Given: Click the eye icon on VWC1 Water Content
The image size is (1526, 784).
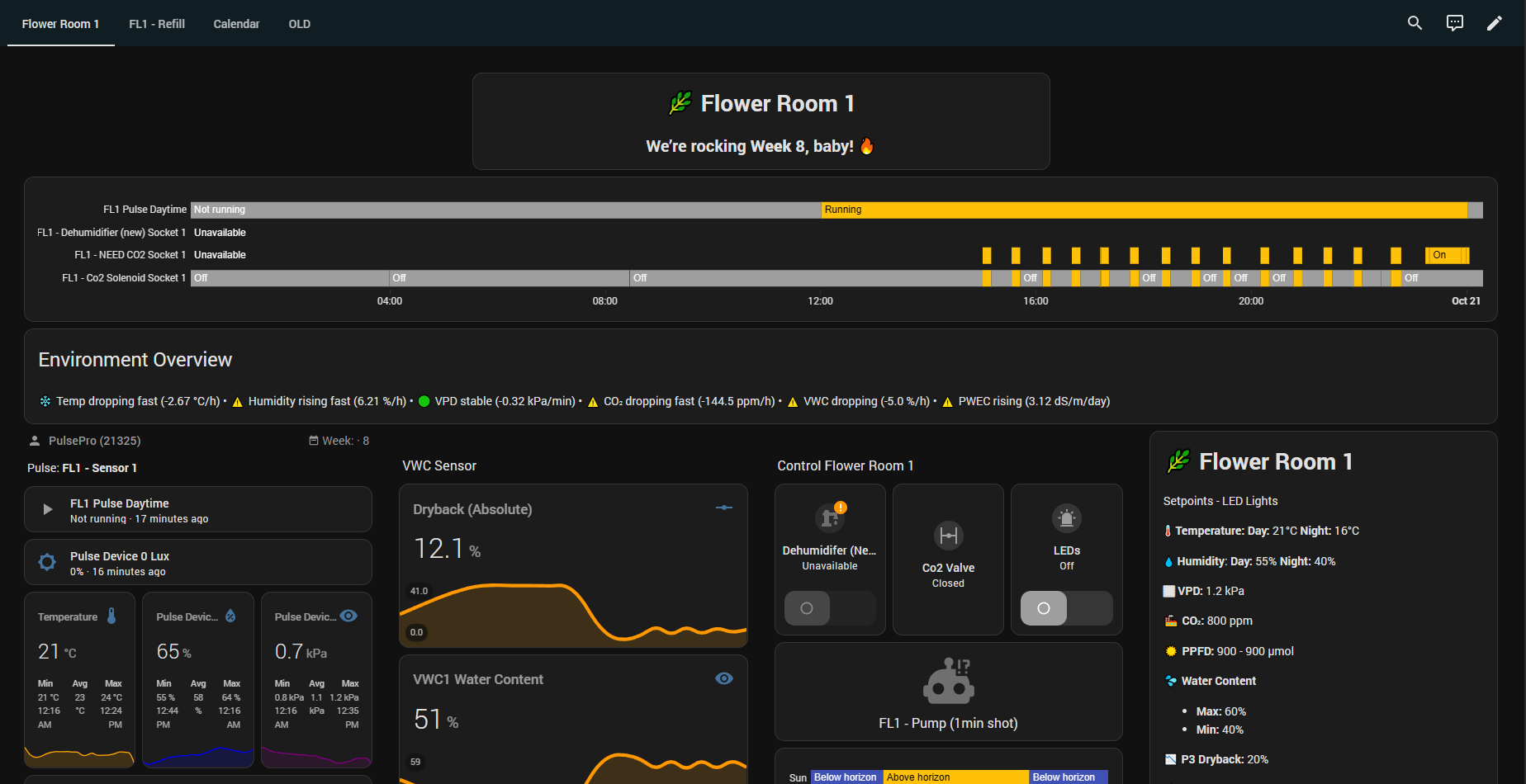Looking at the screenshot, I should 723,678.
